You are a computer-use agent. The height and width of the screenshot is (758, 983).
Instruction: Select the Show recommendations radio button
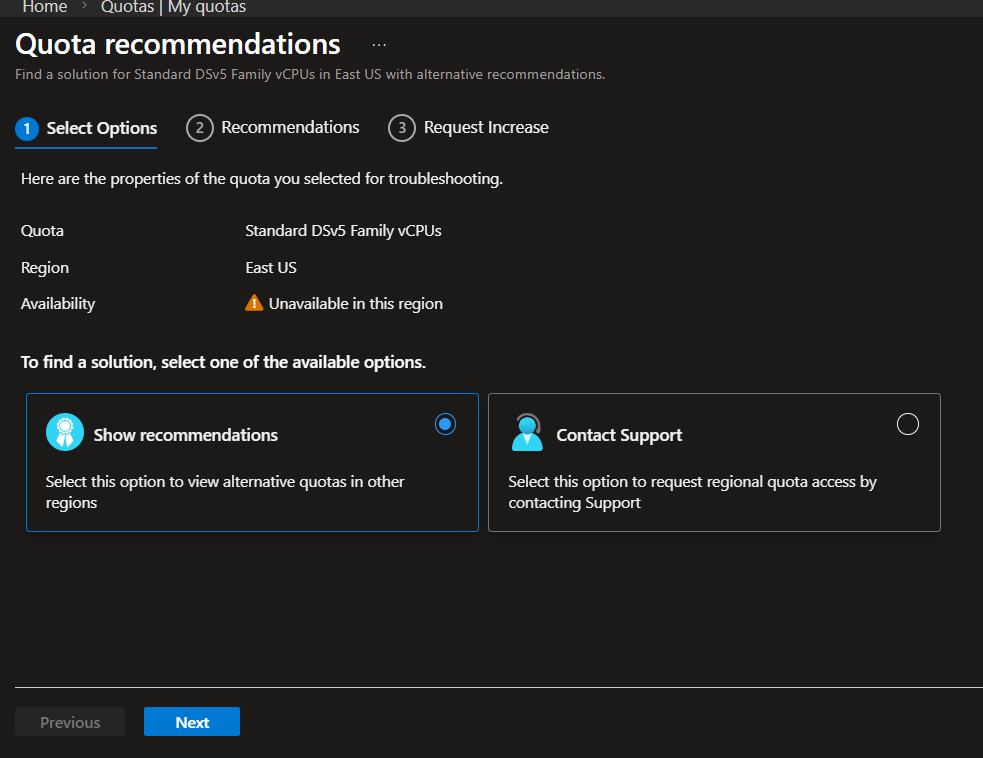coord(446,424)
